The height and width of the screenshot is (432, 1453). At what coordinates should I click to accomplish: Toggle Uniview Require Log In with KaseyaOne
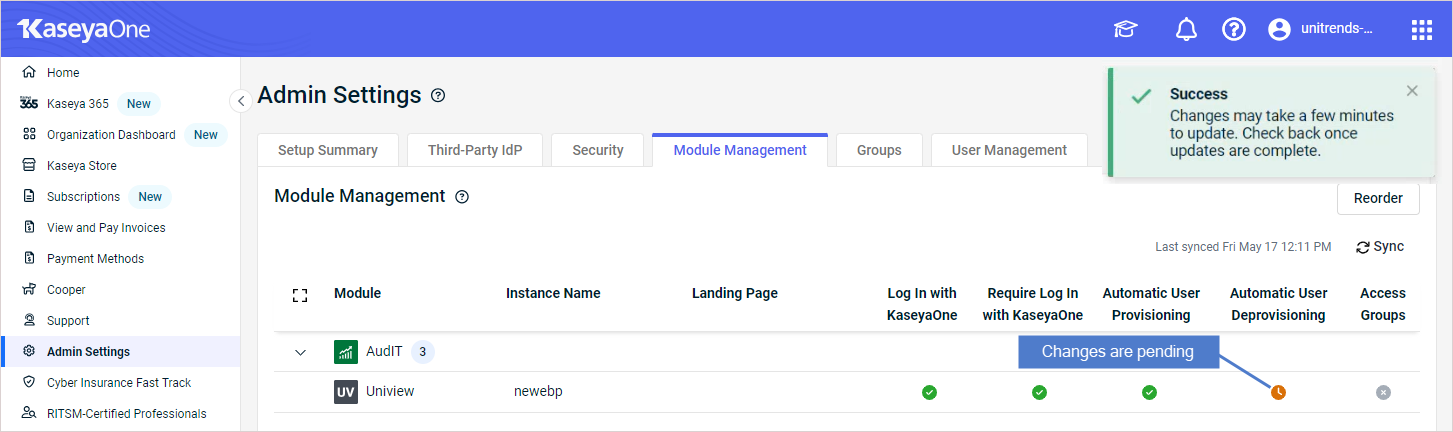pyautogui.click(x=1039, y=392)
